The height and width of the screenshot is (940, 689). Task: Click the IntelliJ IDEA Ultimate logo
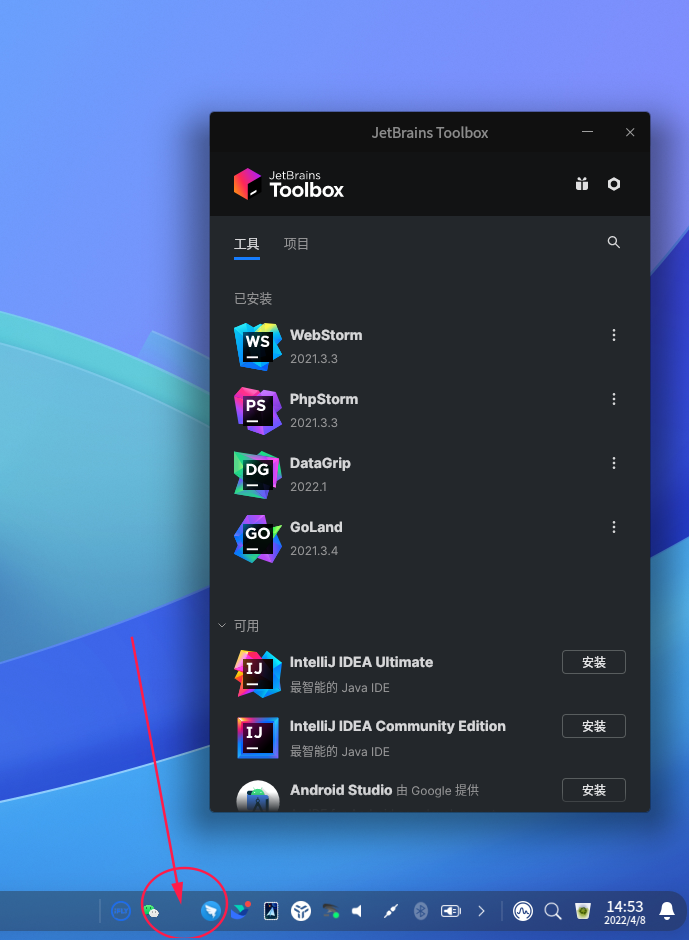click(257, 674)
